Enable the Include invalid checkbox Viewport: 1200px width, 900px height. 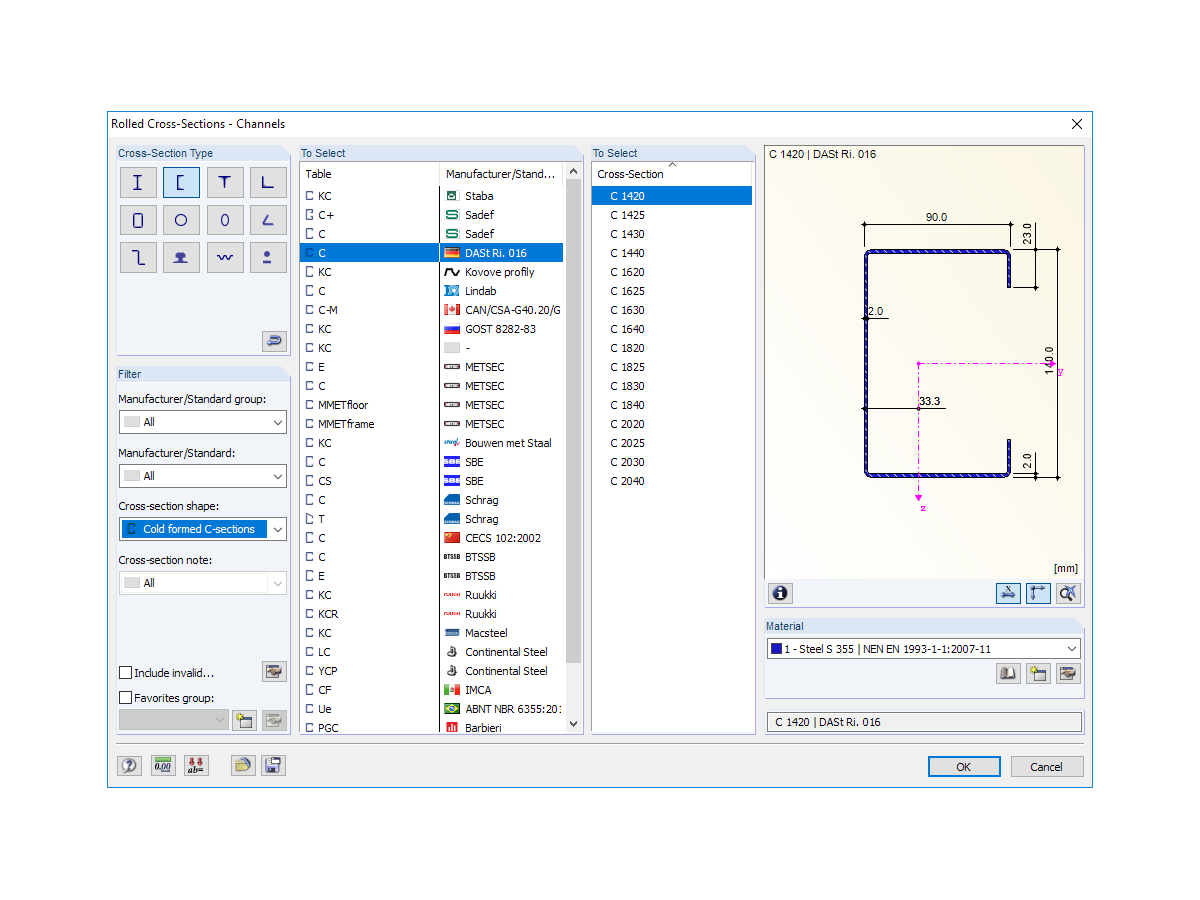pyautogui.click(x=126, y=673)
